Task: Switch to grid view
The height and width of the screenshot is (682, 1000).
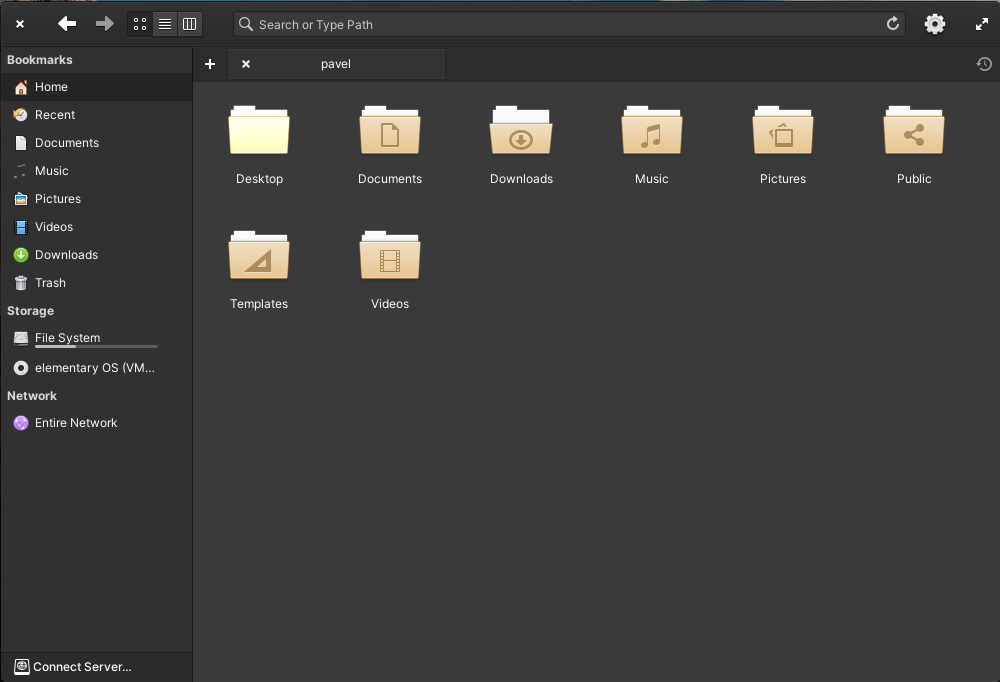Action: (139, 23)
